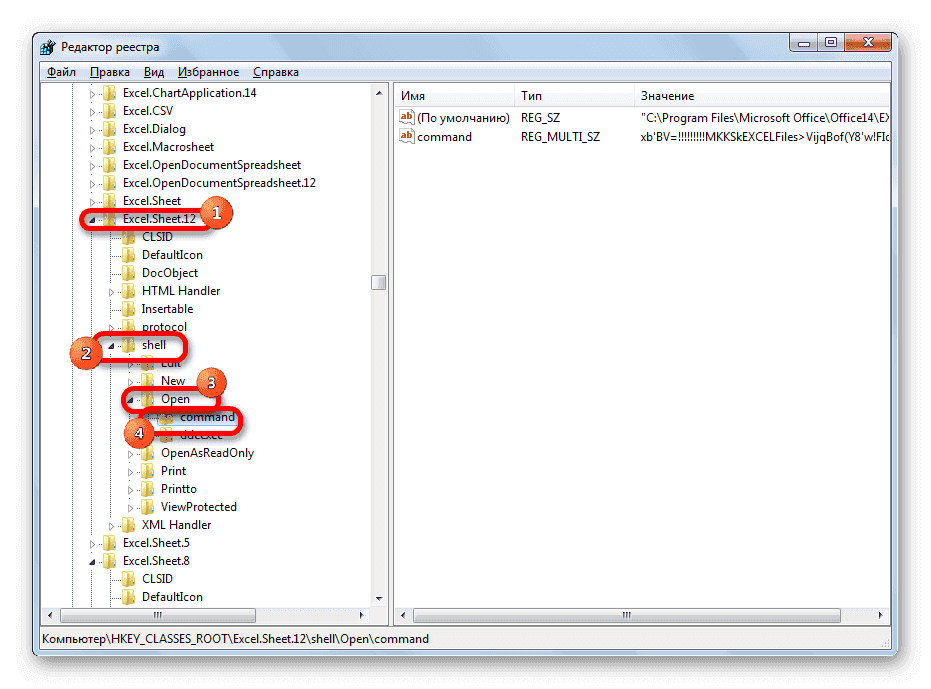Screen dimensions: 931x689
Task: Click the tree pane horizontal scroll left arrow
Action: (50, 615)
